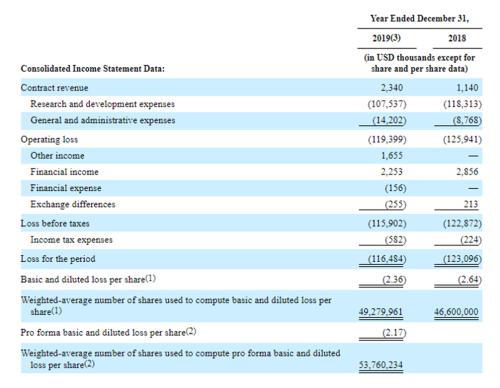Click the Basic and diluted loss per share label
Image resolution: width=500 pixels, height=388 pixels.
coord(88,279)
